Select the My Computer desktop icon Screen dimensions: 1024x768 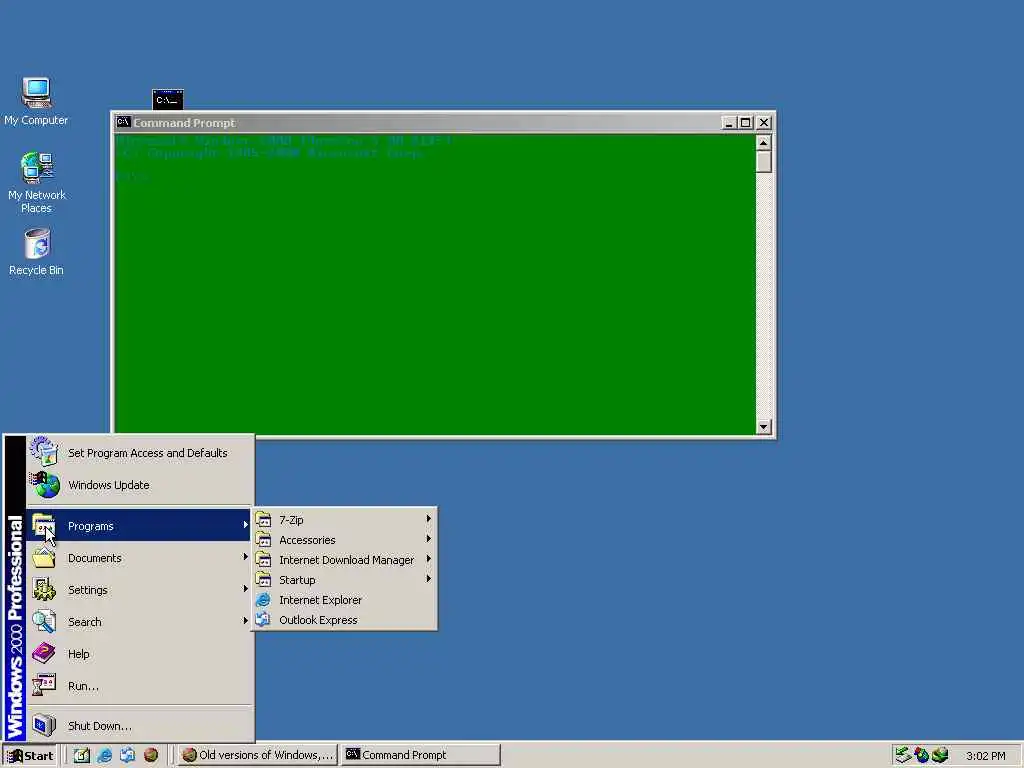[36, 101]
